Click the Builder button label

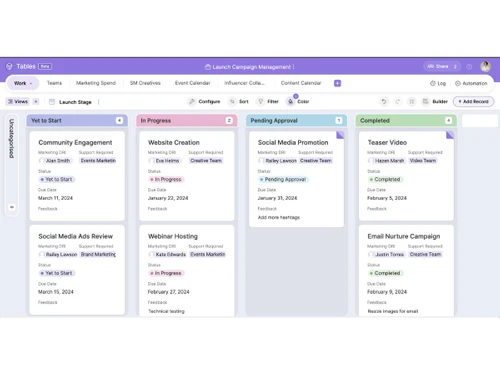pos(440,101)
